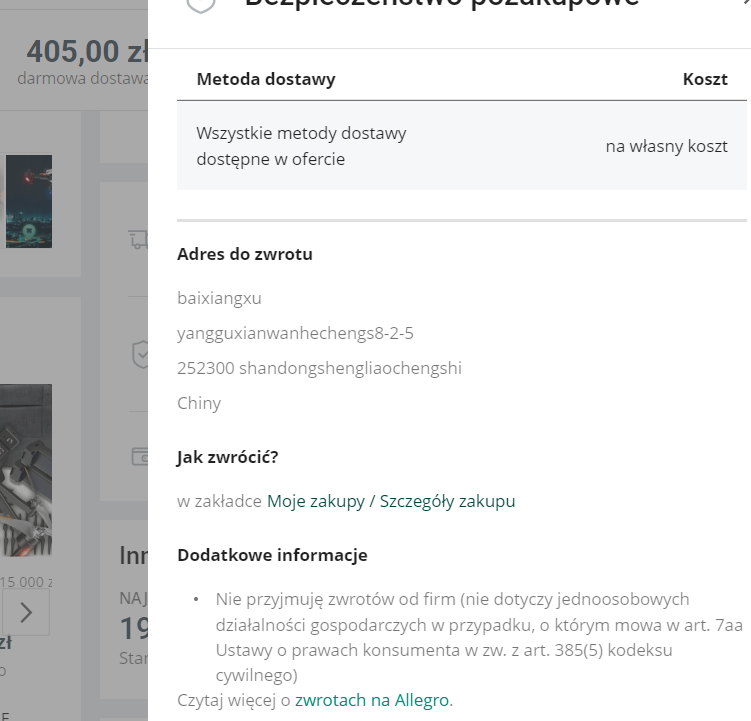Image resolution: width=751 pixels, height=721 pixels.
Task: Click the Adres do zwrotu heading
Action: (x=245, y=254)
